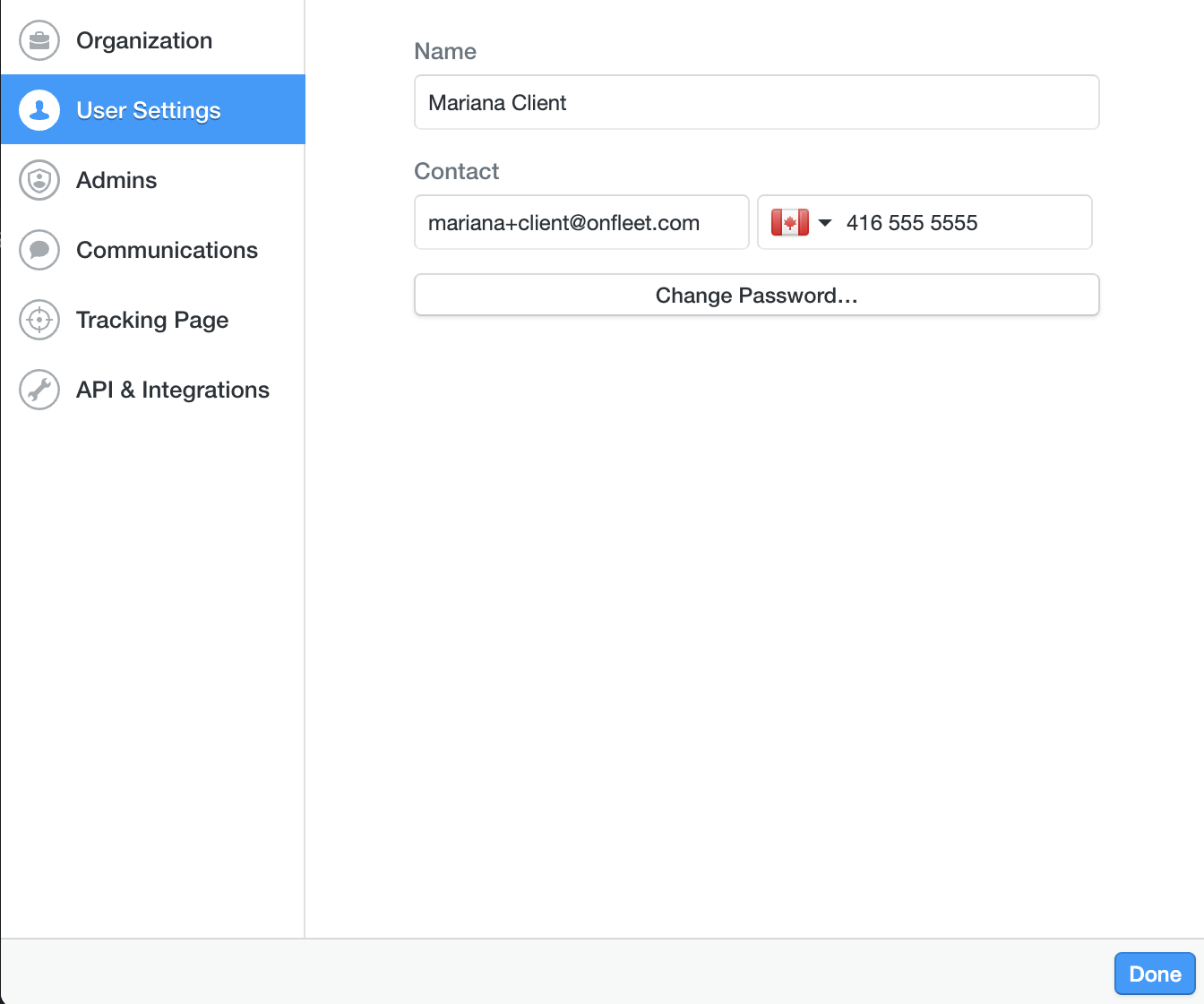Click the API & Integrations wrench icon
This screenshot has width=1204, height=1004.
coord(39,390)
